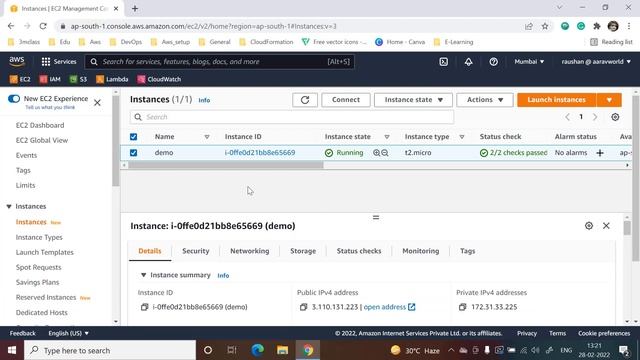Filter Instance state column arrow
Screen dimensions: 640x360
tap(387, 137)
